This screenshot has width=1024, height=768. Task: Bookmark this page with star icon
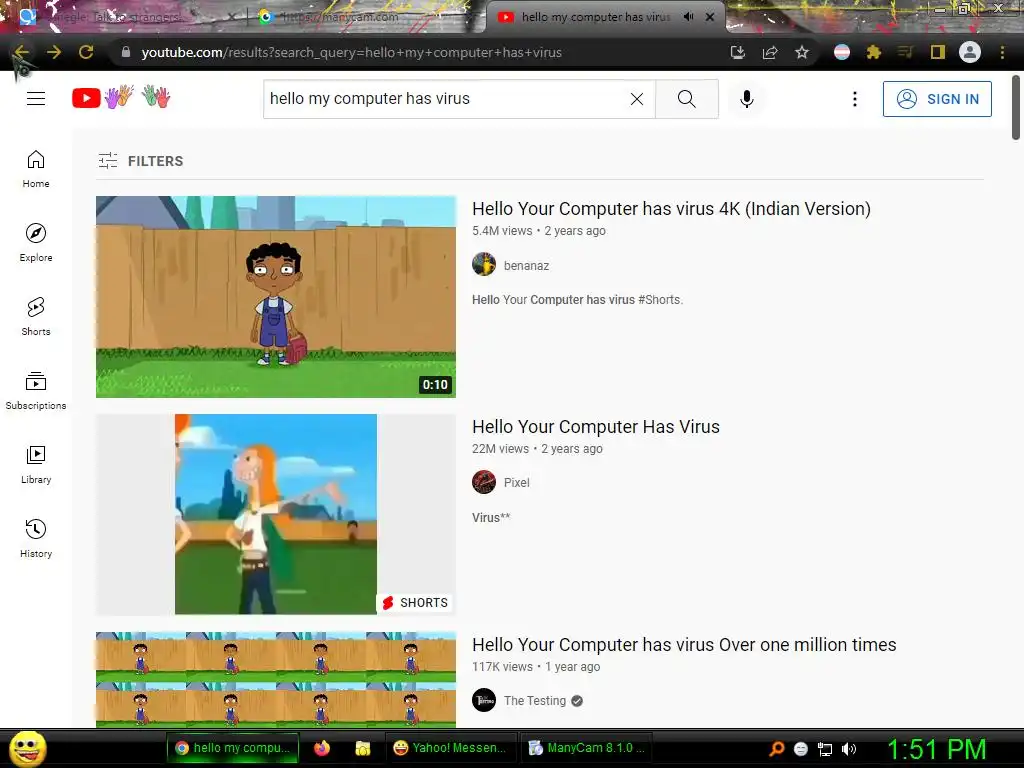coord(802,52)
